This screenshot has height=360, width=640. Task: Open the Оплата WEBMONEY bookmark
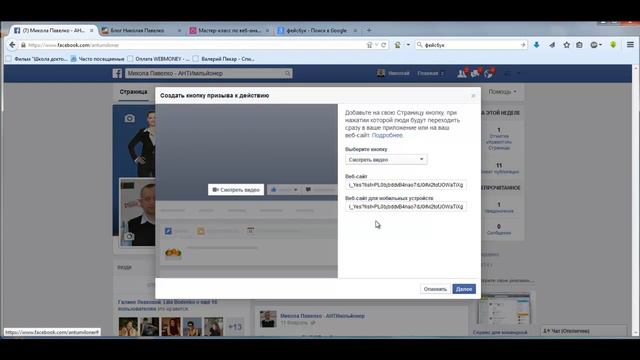point(158,59)
